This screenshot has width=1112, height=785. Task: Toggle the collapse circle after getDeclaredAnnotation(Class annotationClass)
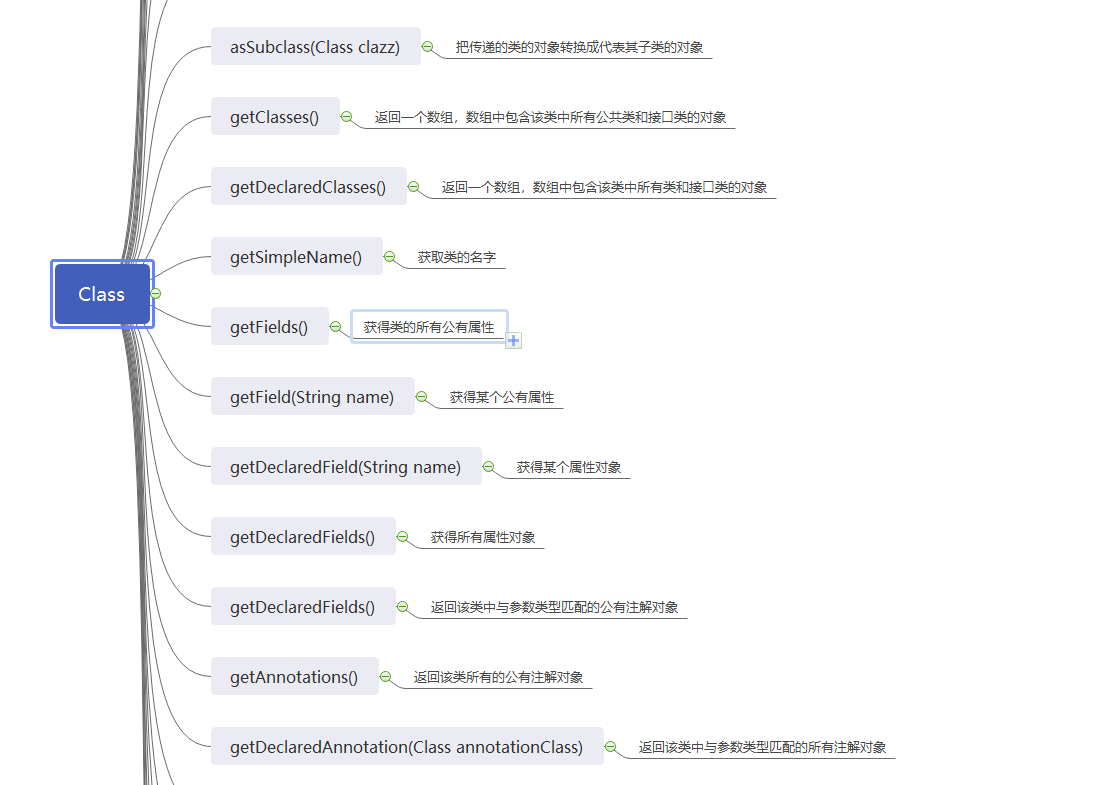[x=610, y=747]
